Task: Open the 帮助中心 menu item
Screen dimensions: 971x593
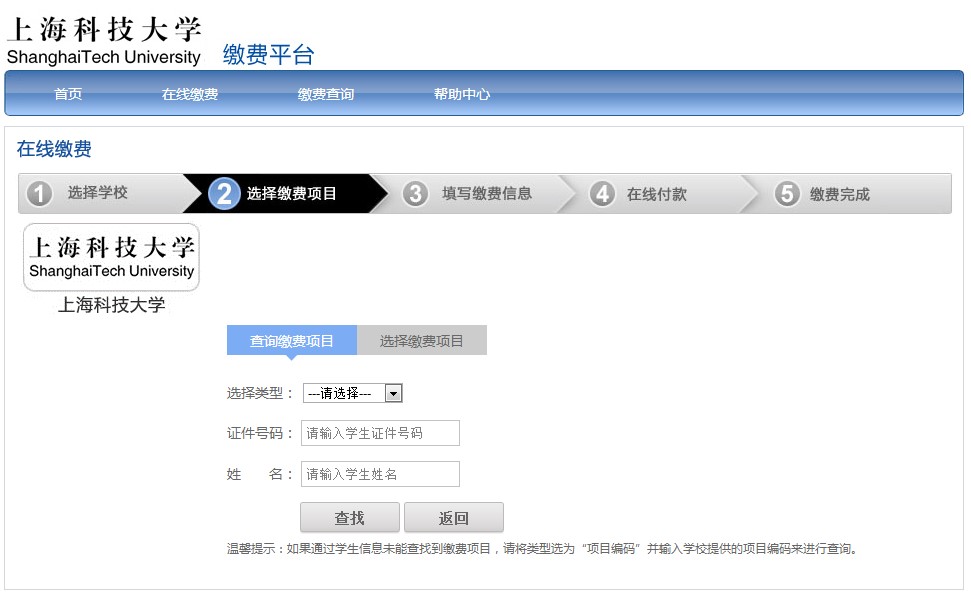Action: [x=460, y=93]
